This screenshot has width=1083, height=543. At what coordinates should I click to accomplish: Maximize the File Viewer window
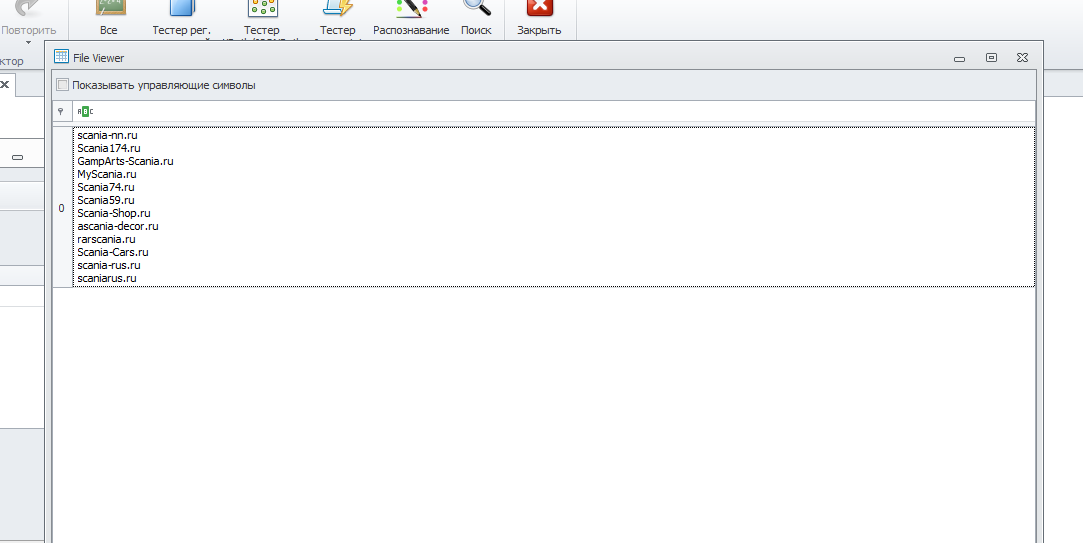tap(991, 58)
